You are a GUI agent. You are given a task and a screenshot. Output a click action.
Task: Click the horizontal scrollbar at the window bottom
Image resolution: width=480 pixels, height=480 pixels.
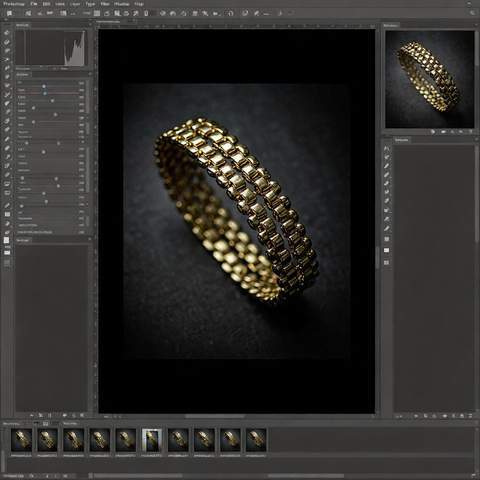(x=306, y=476)
